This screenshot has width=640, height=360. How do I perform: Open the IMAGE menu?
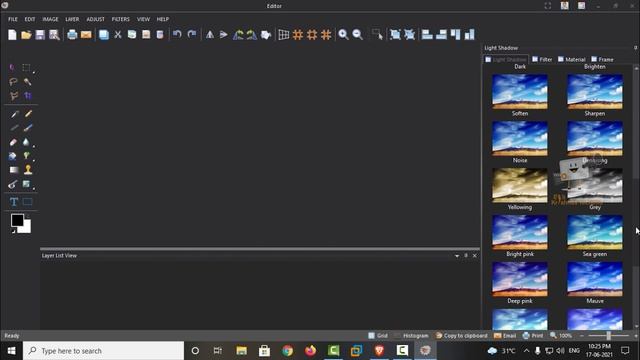pos(50,19)
